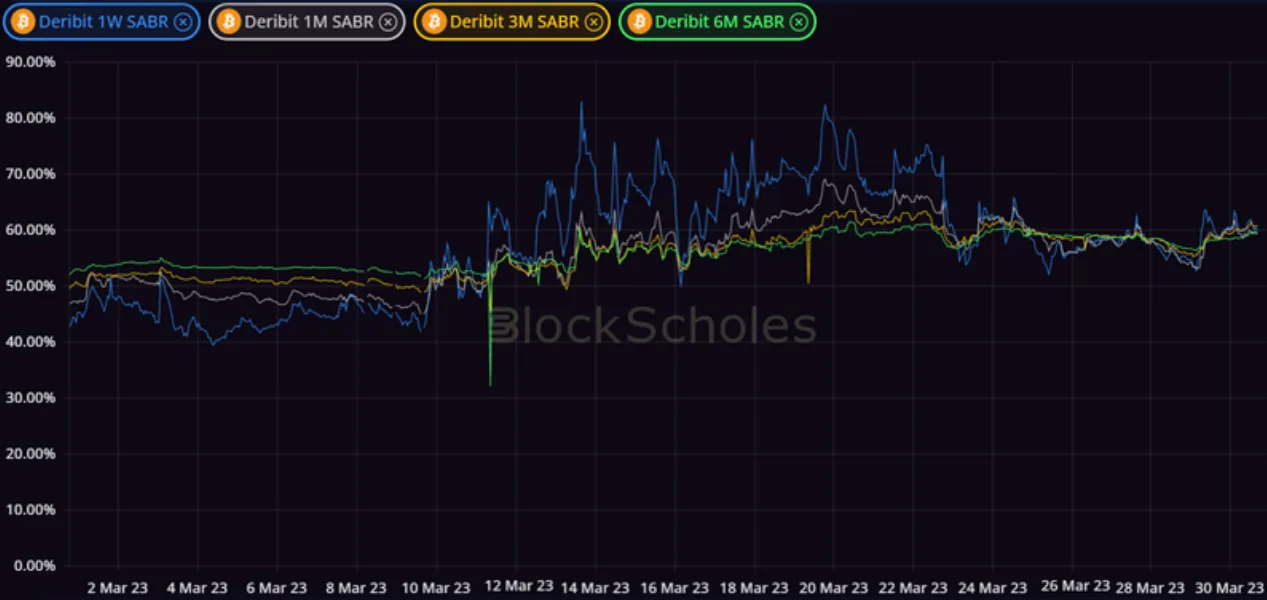
Task: Click the 14 Mar 23 date label
Action: (594, 587)
